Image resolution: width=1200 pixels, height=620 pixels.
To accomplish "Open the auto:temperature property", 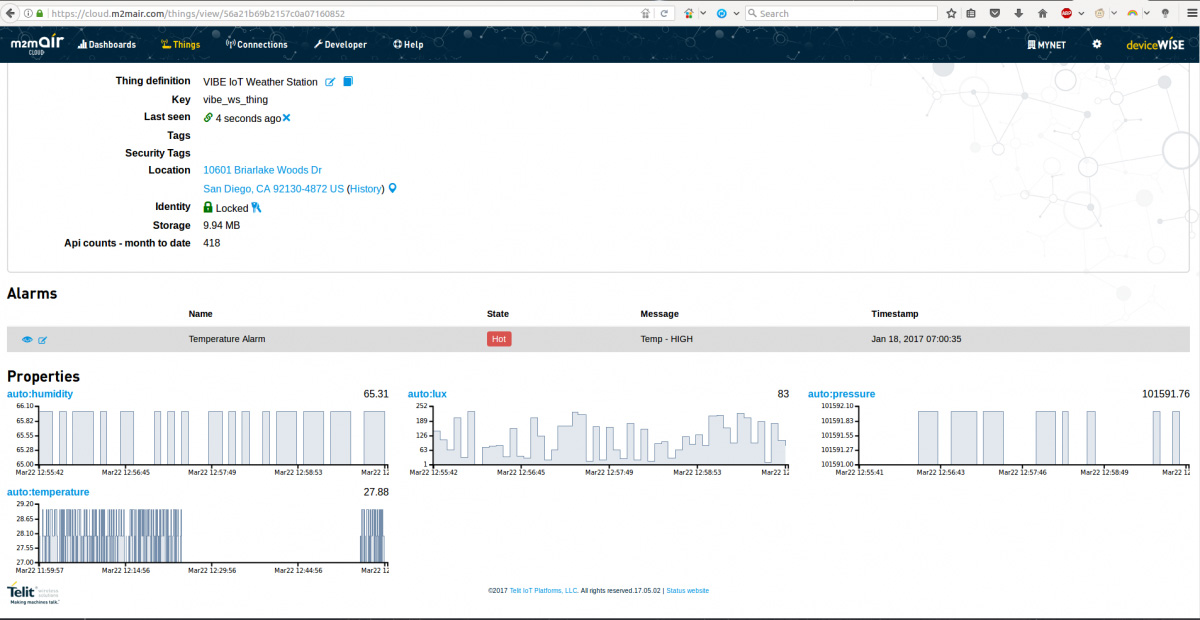I will [x=48, y=492].
